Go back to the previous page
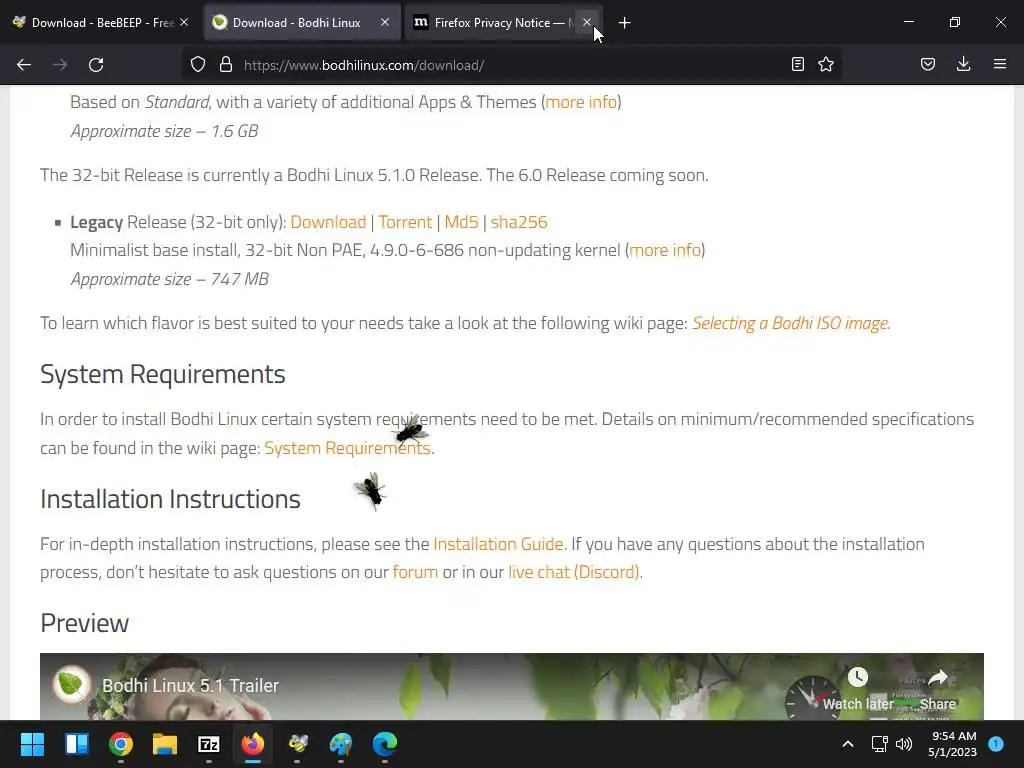Viewport: 1024px width, 768px height. [x=24, y=65]
